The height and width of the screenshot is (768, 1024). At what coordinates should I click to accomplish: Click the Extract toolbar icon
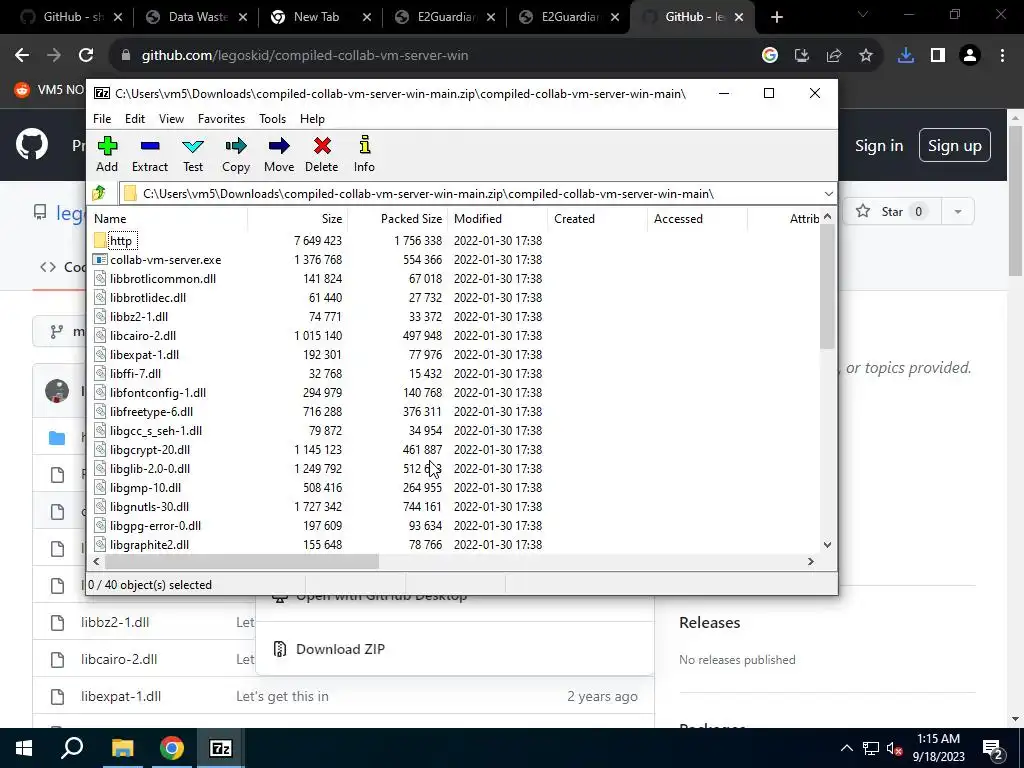tap(150, 154)
